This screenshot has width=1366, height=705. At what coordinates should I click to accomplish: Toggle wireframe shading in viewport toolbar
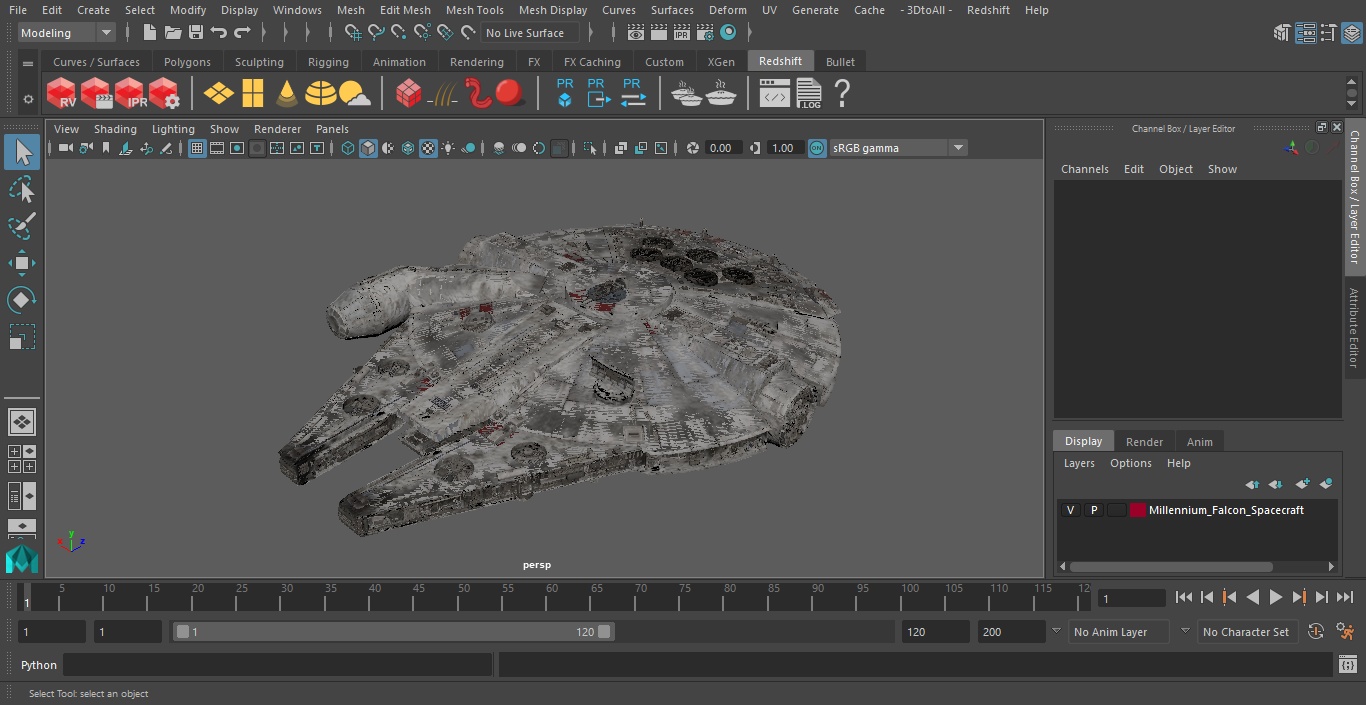click(347, 148)
